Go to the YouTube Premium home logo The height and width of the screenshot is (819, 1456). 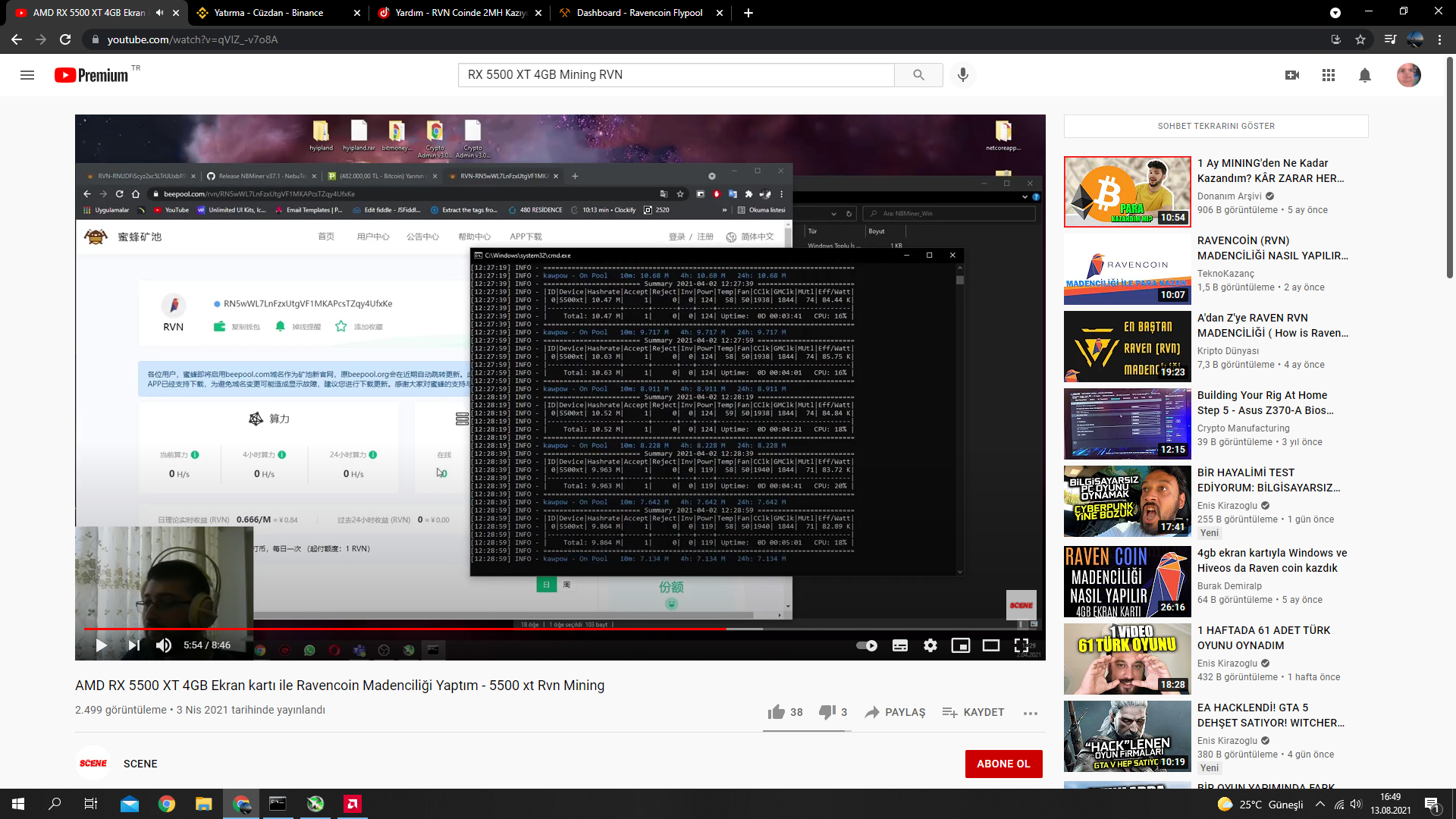point(92,75)
